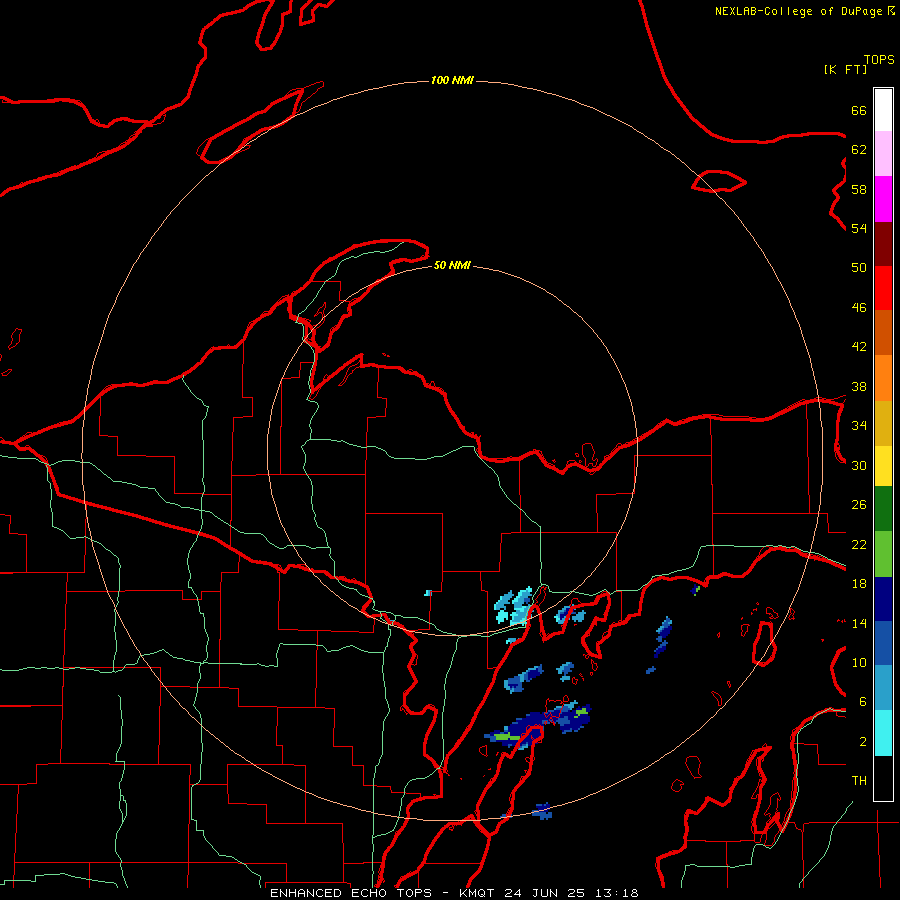This screenshot has width=900, height=900.
Task: Click the "38" scale value
Action: click(x=859, y=386)
